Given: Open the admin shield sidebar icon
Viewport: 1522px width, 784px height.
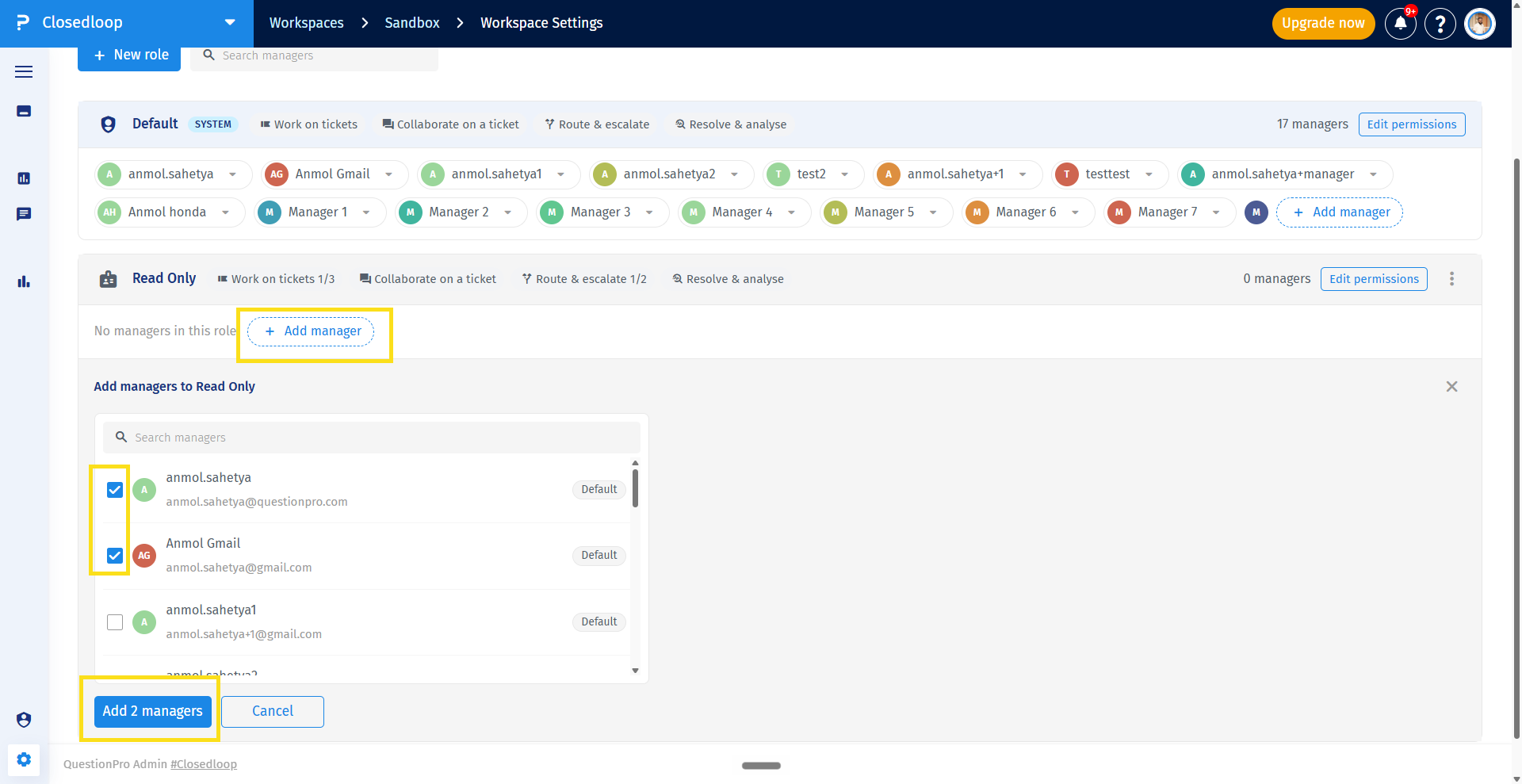Looking at the screenshot, I should 24,720.
